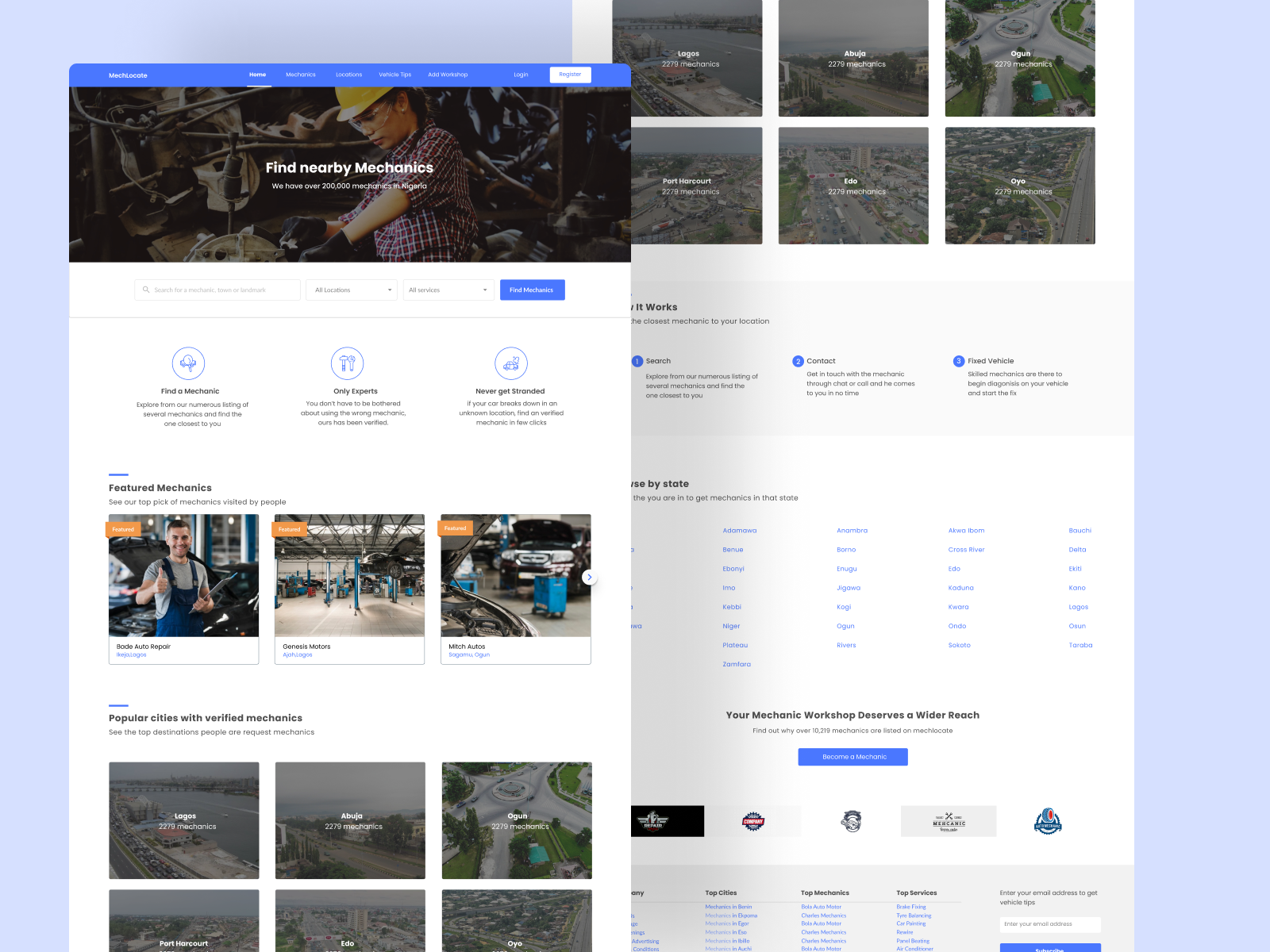The height and width of the screenshot is (952, 1270).
Task: Click the Become a Mechanic button
Action: click(x=852, y=757)
